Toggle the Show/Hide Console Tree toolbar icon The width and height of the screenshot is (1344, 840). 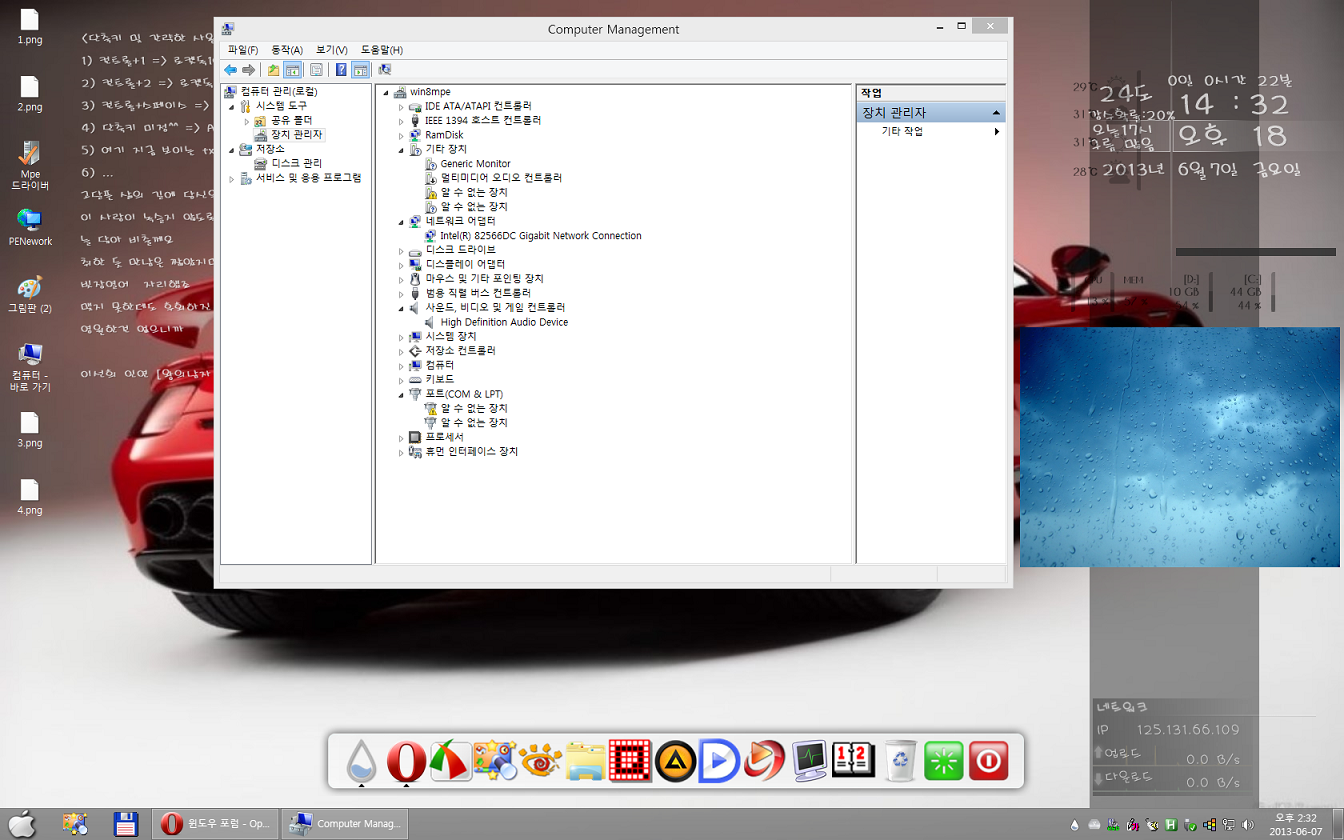tap(292, 70)
